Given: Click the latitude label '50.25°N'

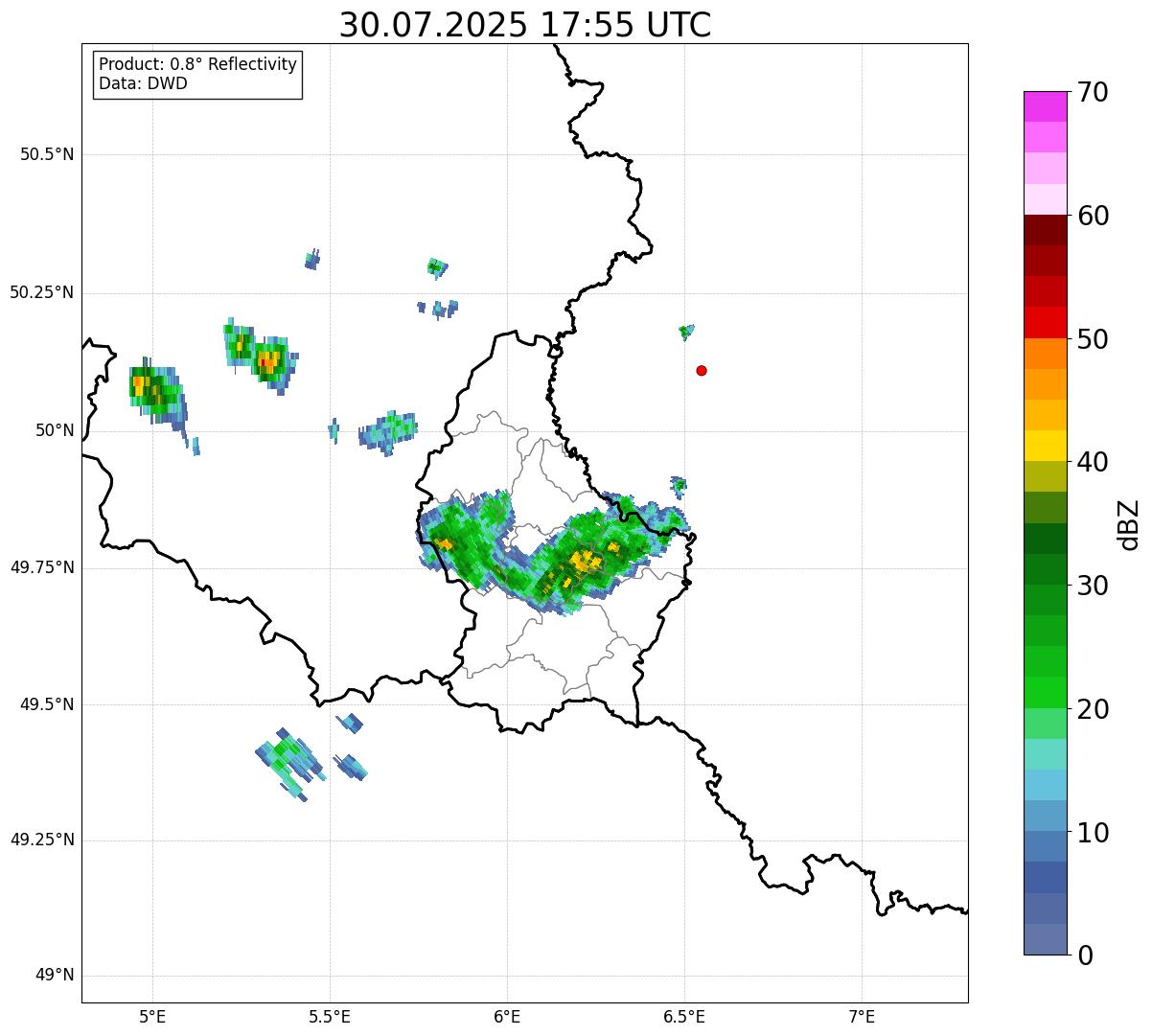Looking at the screenshot, I should tap(42, 292).
